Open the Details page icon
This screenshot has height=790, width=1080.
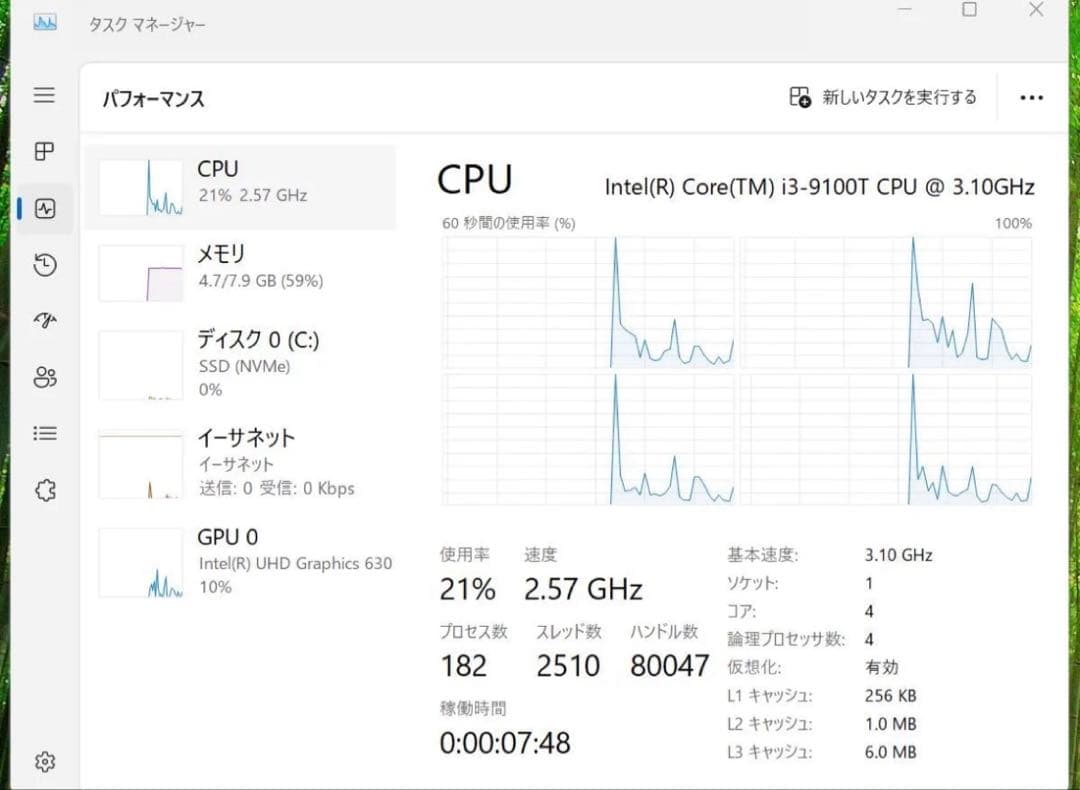pos(43,433)
